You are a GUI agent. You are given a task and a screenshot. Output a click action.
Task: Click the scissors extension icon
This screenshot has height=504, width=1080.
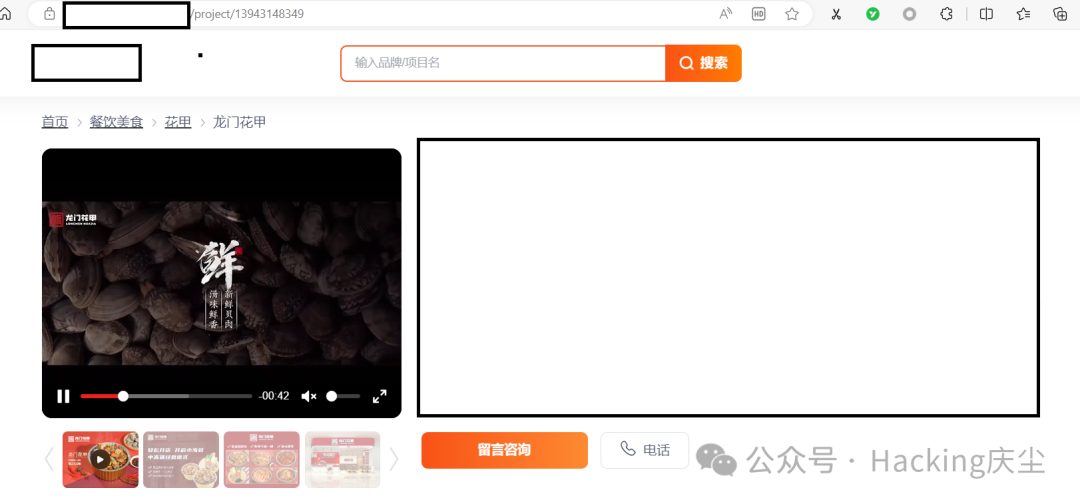pyautogui.click(x=836, y=14)
